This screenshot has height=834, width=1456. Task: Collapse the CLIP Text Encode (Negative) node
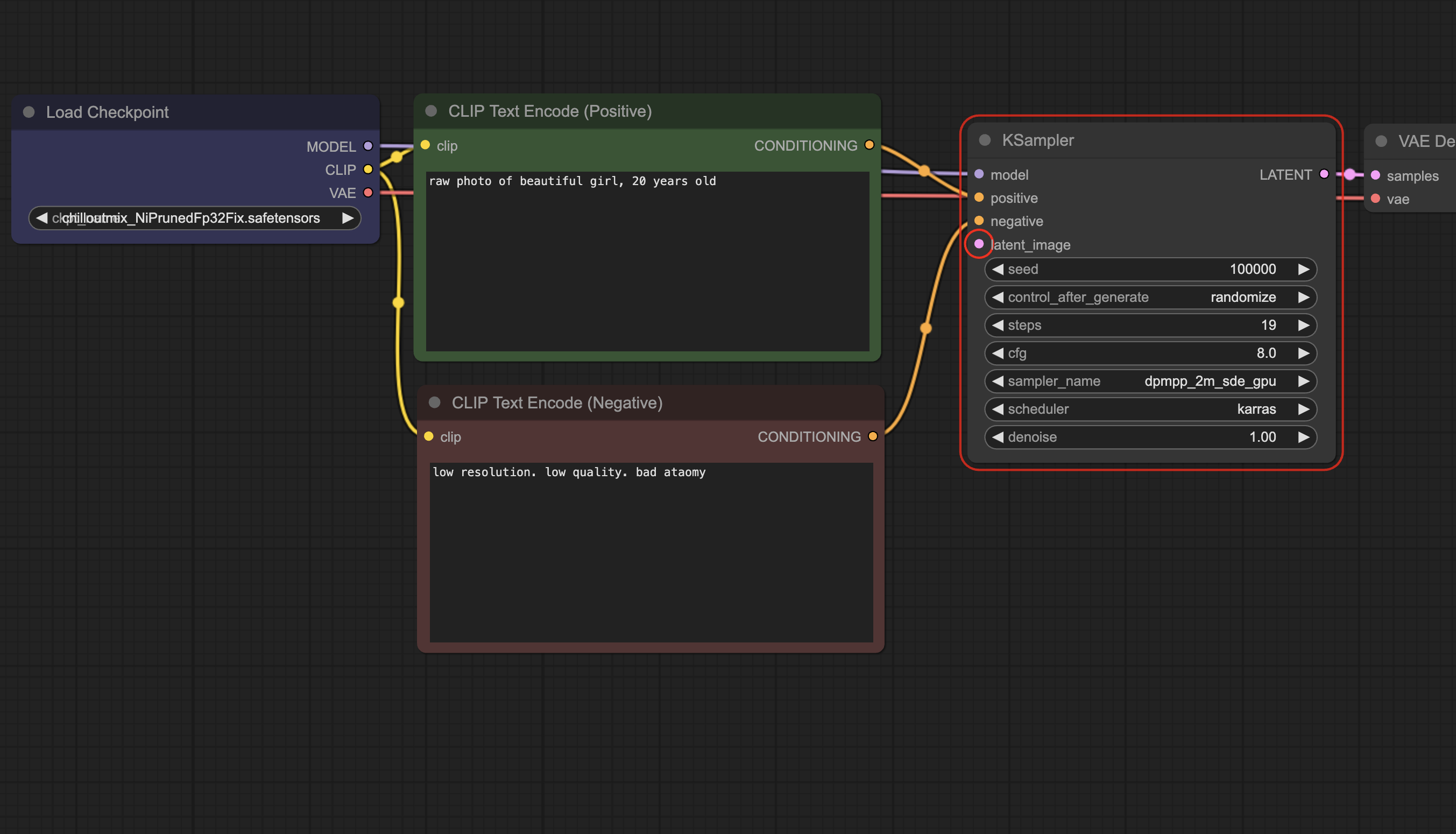[434, 402]
